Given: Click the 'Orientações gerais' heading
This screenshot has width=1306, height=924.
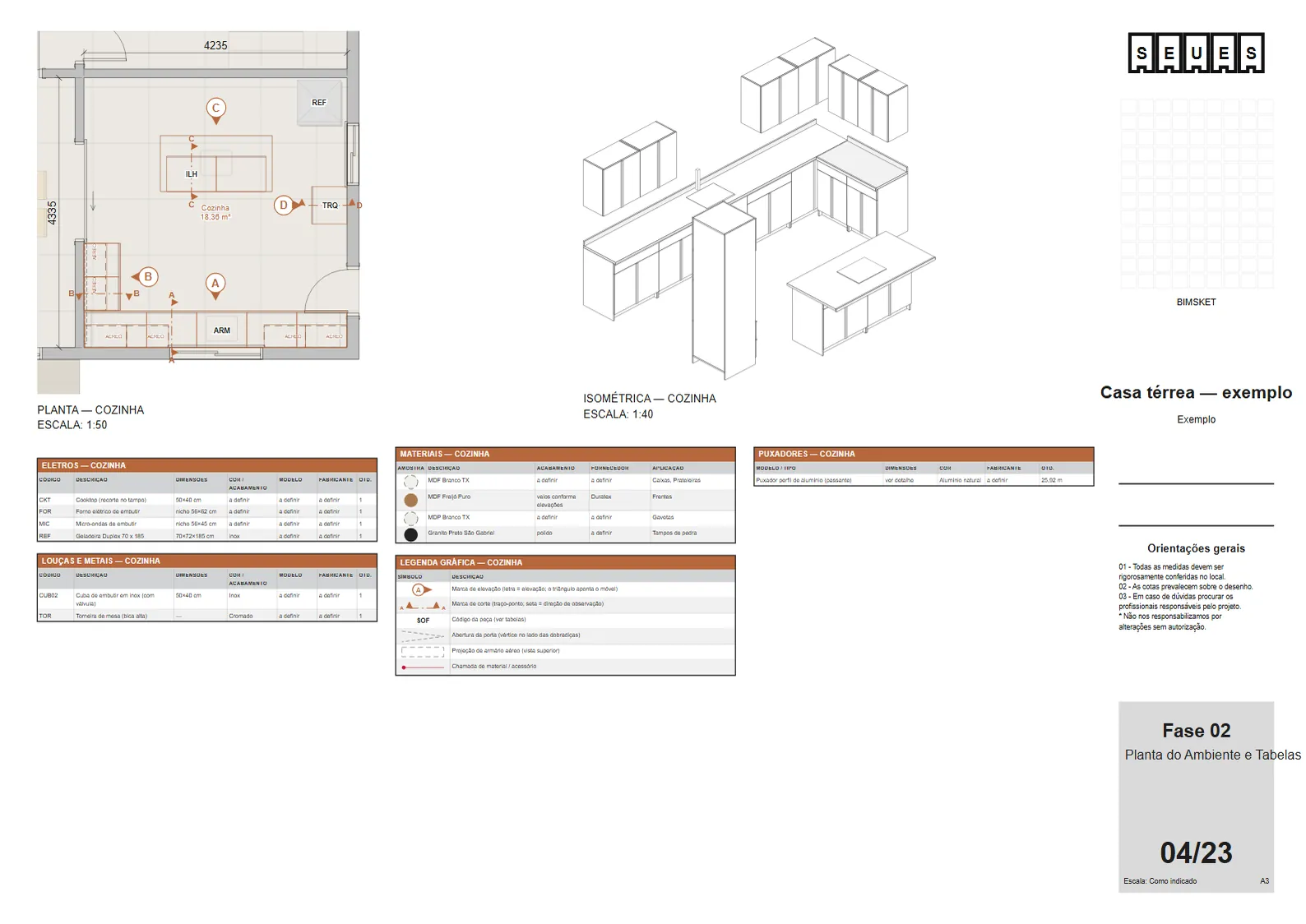Looking at the screenshot, I should 1196,548.
